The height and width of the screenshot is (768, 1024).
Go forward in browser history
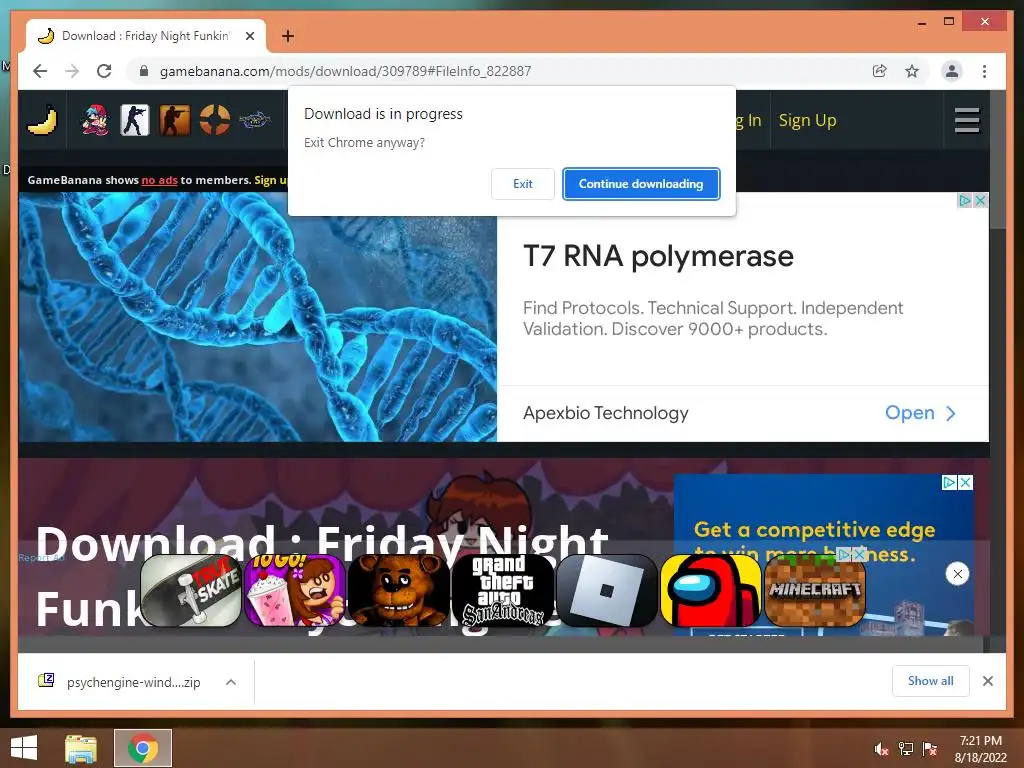coord(72,71)
